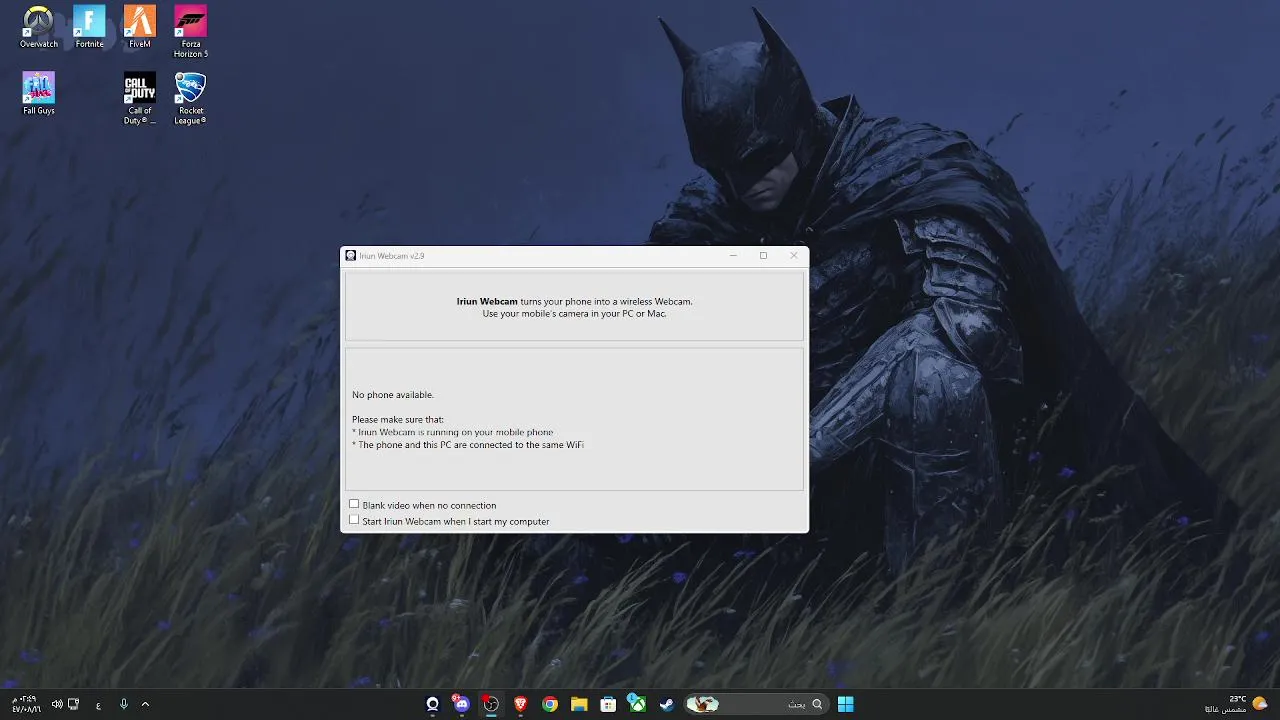Select the Forza Horizon 5 desktop icon
This screenshot has width=1280, height=720.
click(x=190, y=32)
